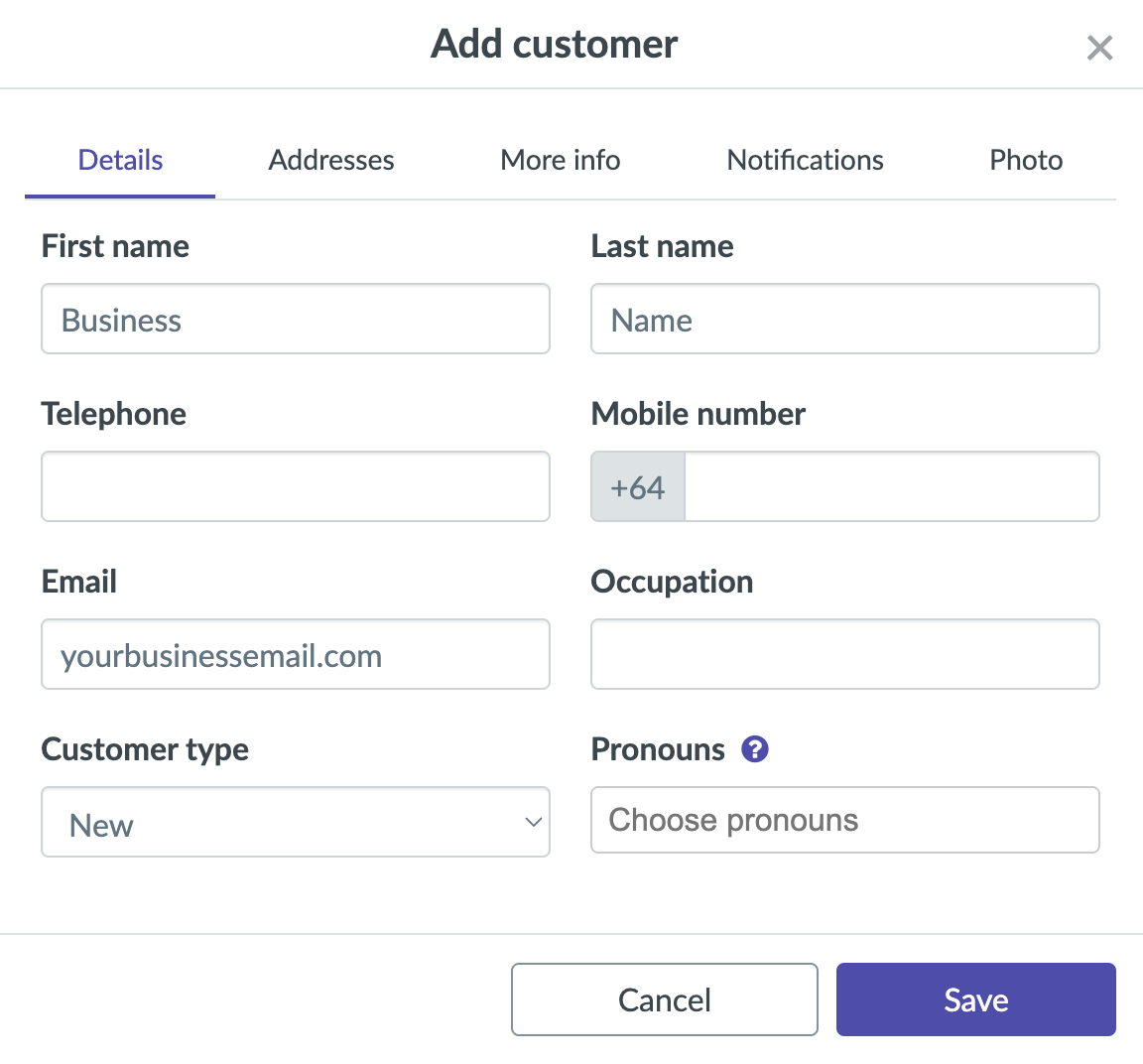The width and height of the screenshot is (1143, 1064).
Task: Click the Occupation text field
Action: click(844, 654)
